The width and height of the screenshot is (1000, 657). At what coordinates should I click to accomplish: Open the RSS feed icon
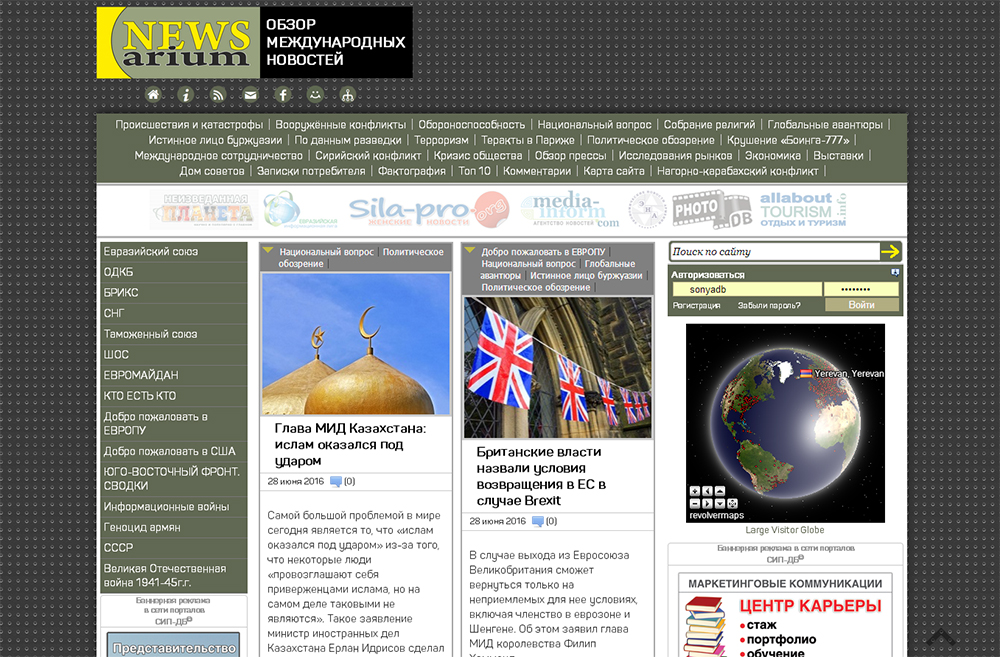pos(218,95)
